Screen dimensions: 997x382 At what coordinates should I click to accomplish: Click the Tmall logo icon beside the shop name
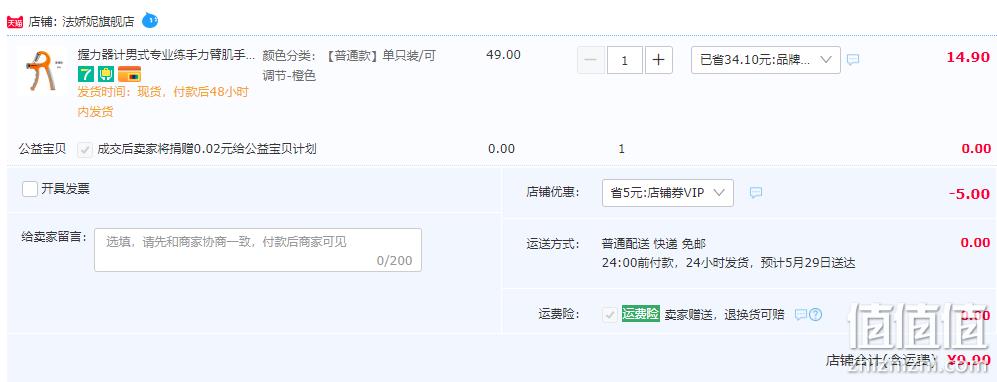(15, 22)
